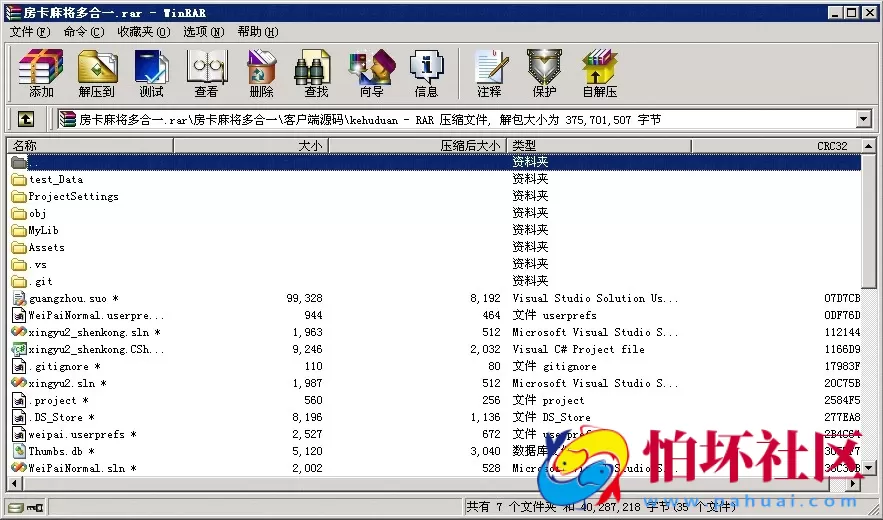Go up one folder level button

click(x=26, y=119)
